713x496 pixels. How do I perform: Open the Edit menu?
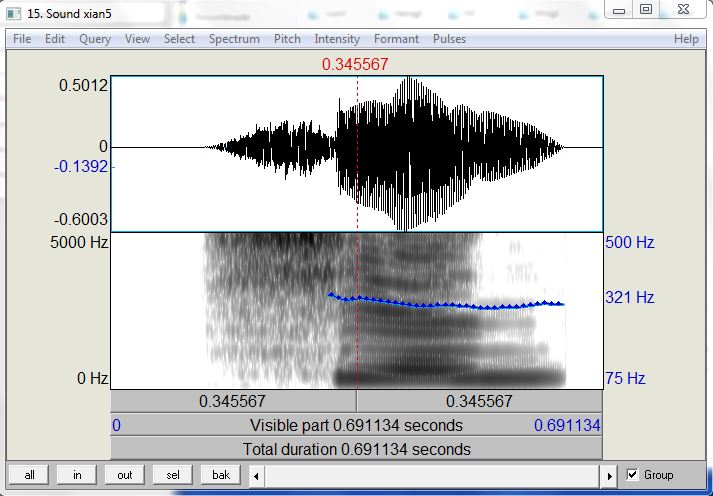55,39
